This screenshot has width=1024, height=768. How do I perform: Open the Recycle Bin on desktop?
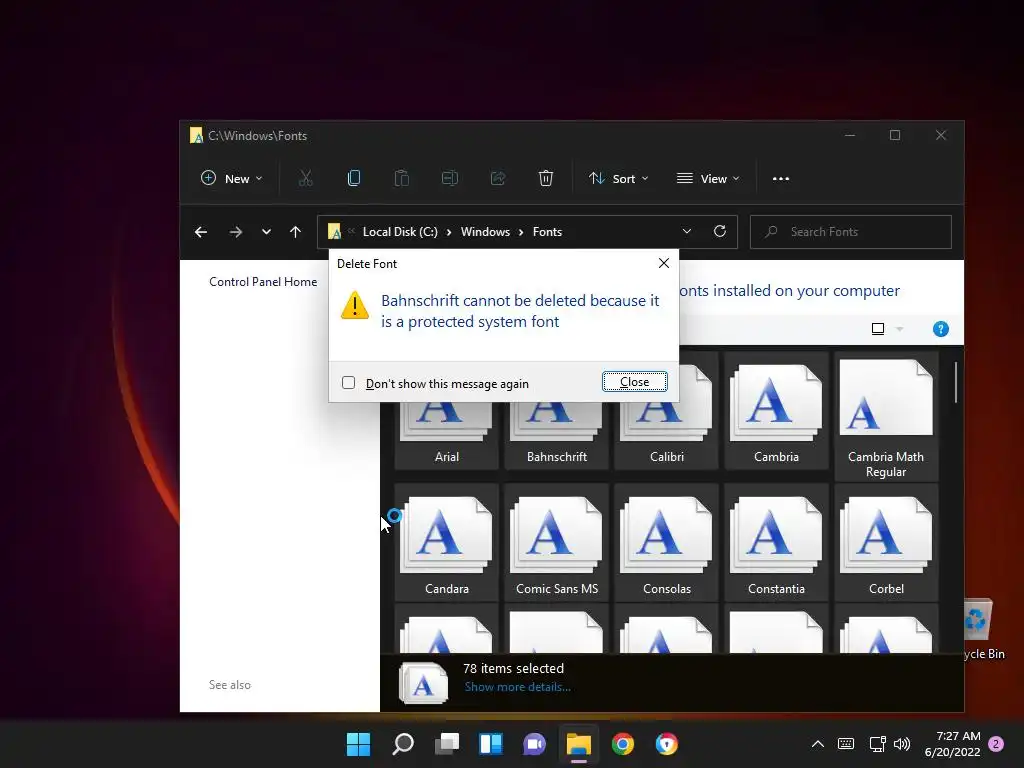982,630
